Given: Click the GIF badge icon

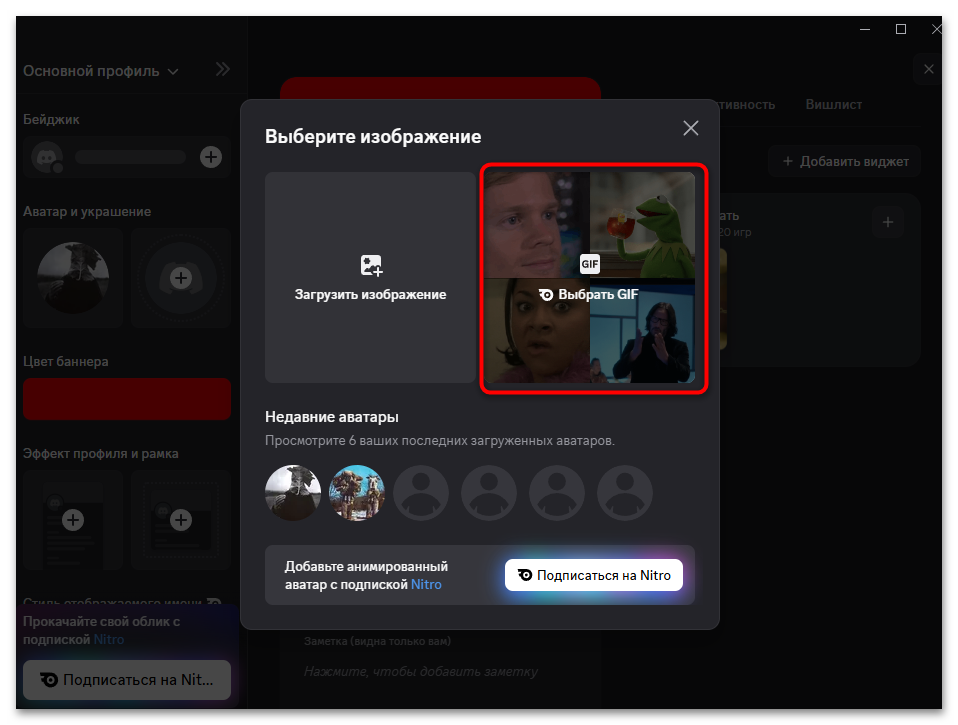Looking at the screenshot, I should click(x=590, y=264).
